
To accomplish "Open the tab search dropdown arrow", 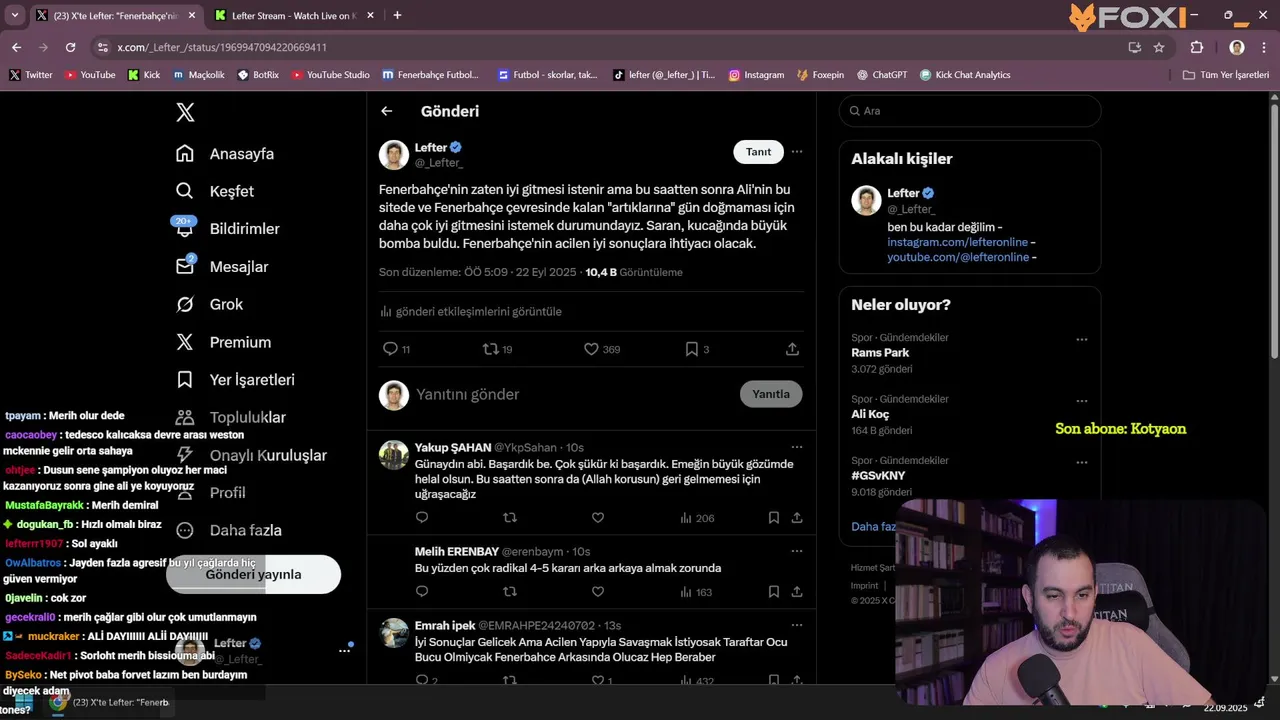I will pyautogui.click(x=14, y=15).
